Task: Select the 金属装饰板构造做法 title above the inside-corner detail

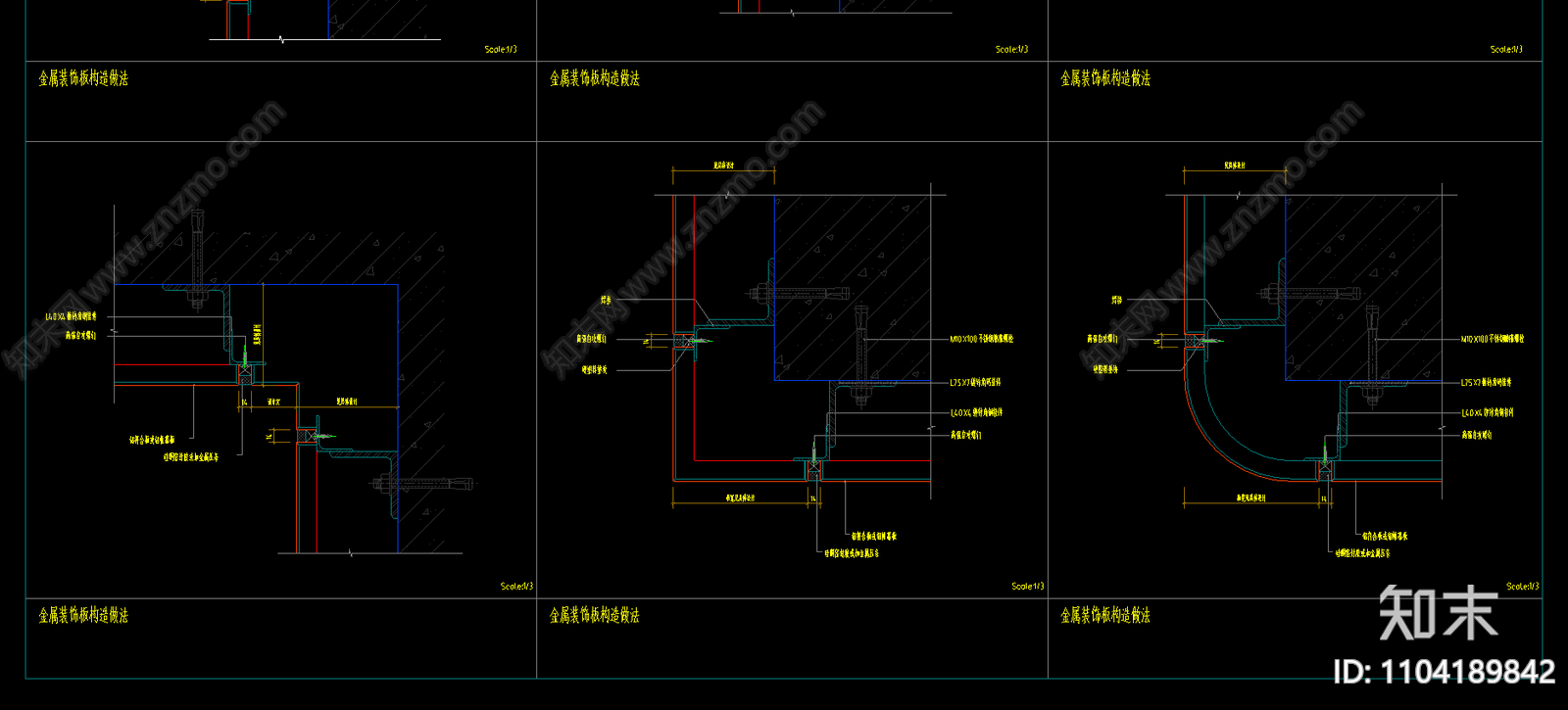Action: pos(83,78)
